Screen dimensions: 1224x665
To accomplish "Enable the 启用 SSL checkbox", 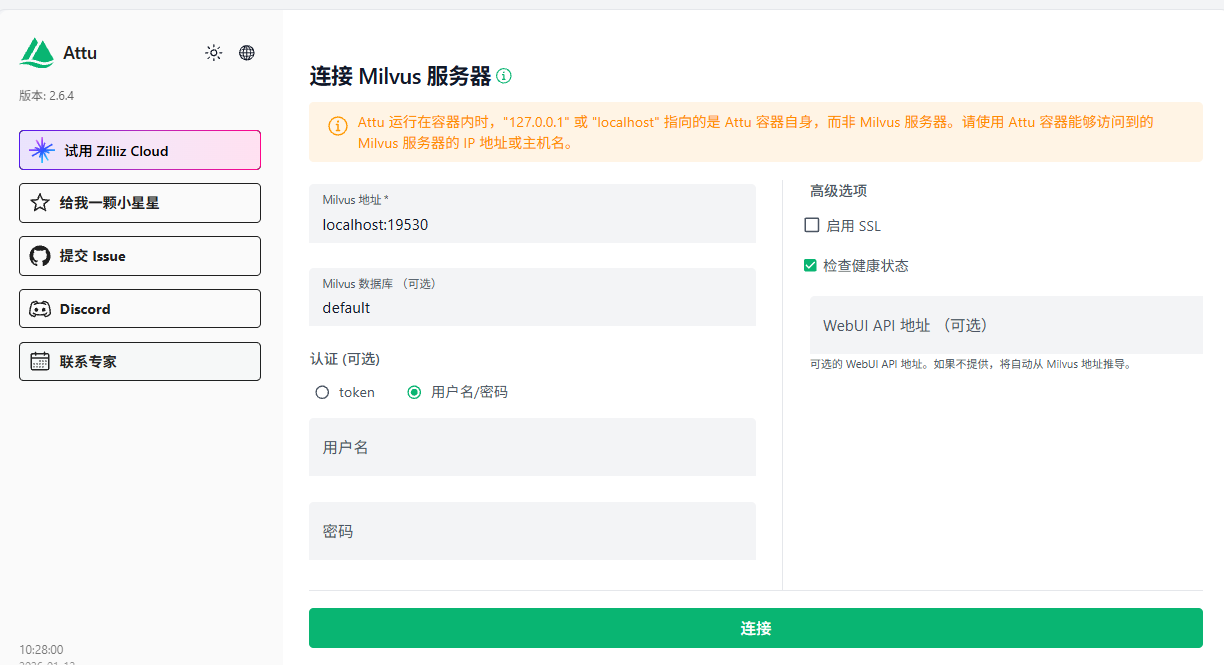I will 812,226.
